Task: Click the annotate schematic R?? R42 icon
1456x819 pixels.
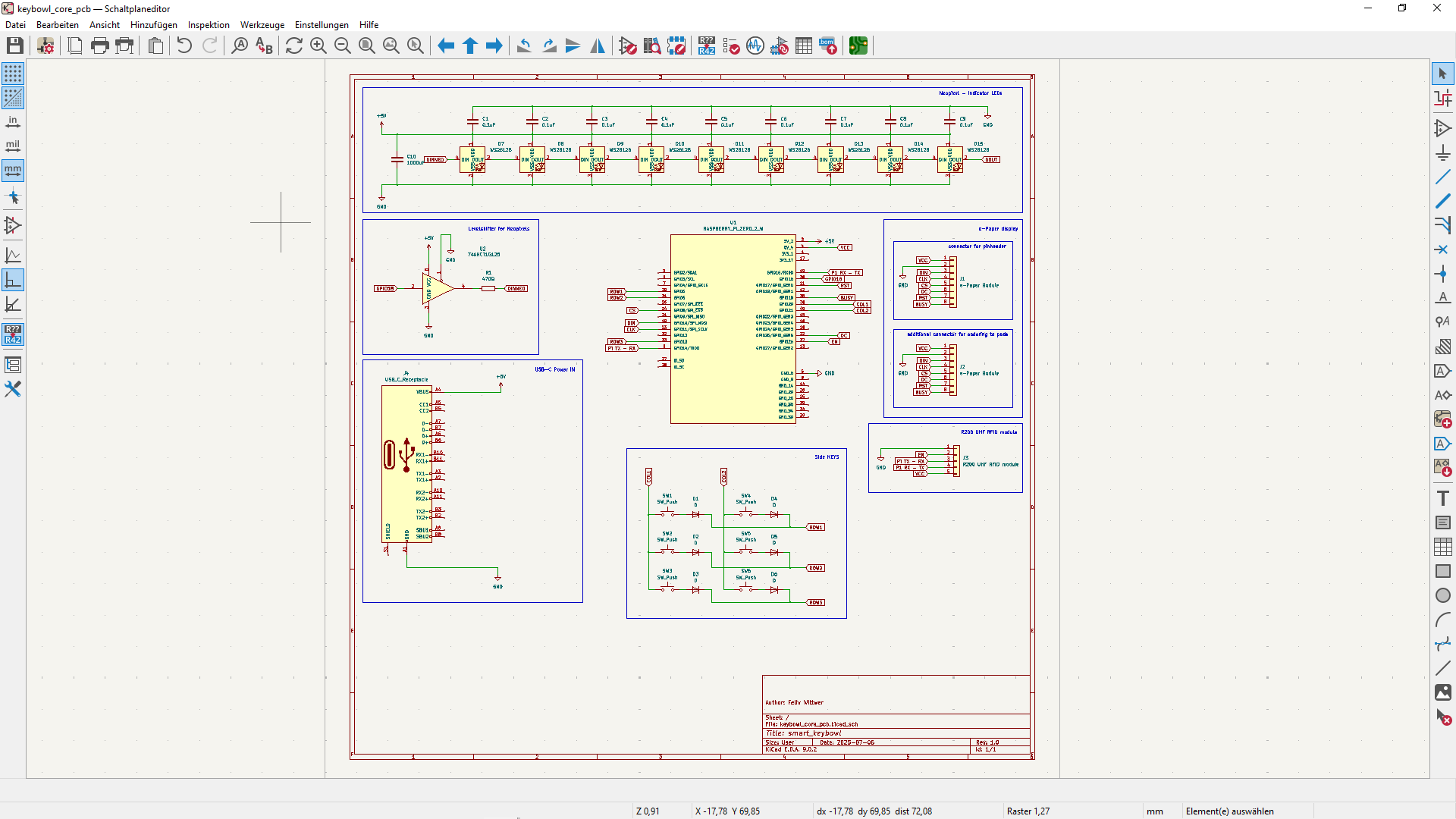Action: pos(707,46)
